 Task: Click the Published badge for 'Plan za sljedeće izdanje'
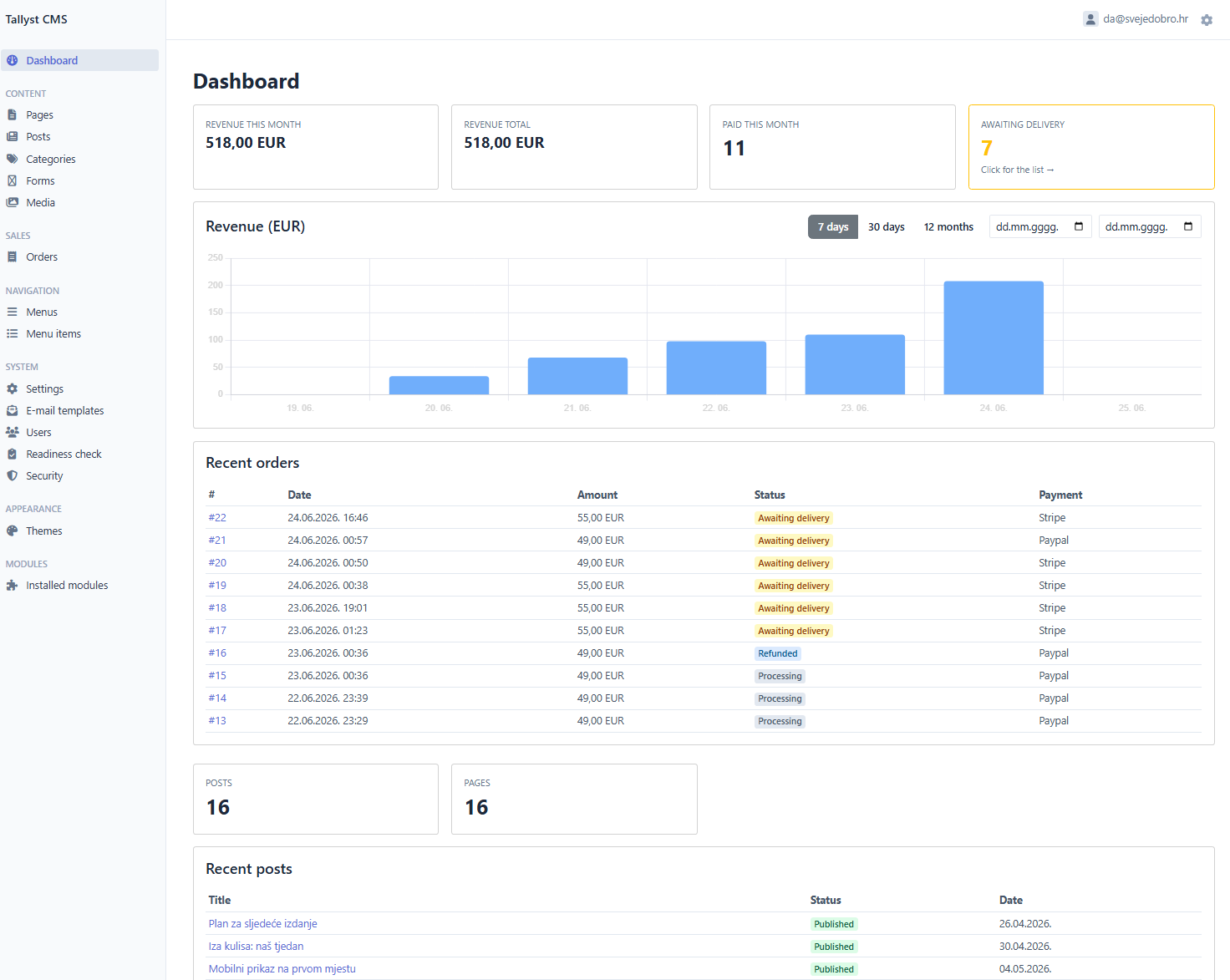click(x=834, y=924)
